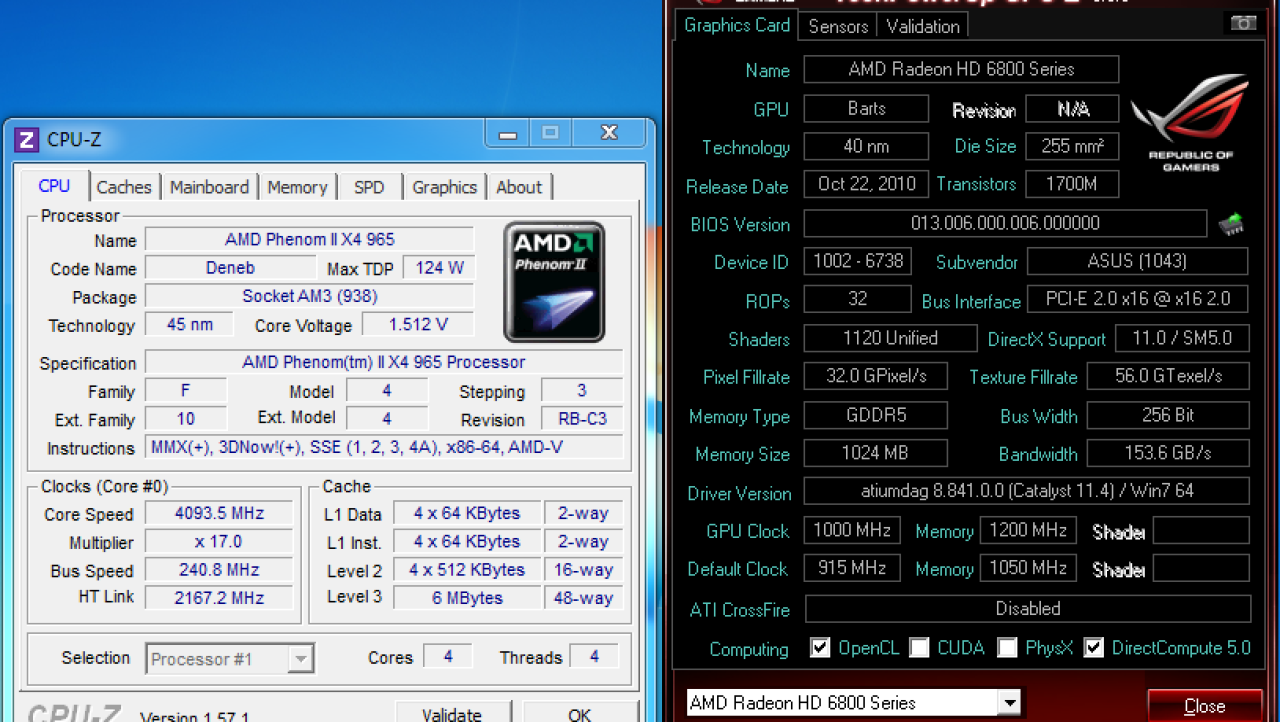Click the Die Size value 255 mm²

tap(1073, 146)
